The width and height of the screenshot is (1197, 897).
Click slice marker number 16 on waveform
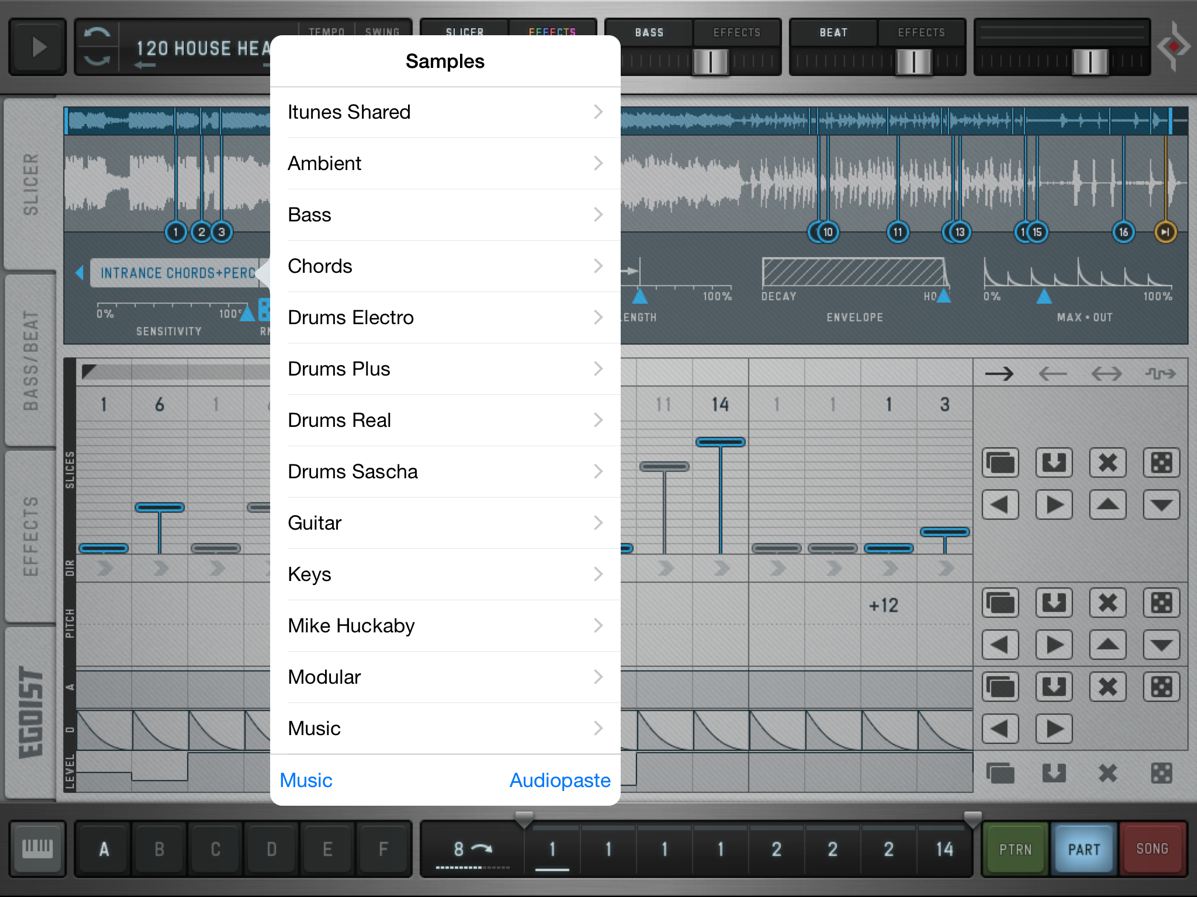1123,232
